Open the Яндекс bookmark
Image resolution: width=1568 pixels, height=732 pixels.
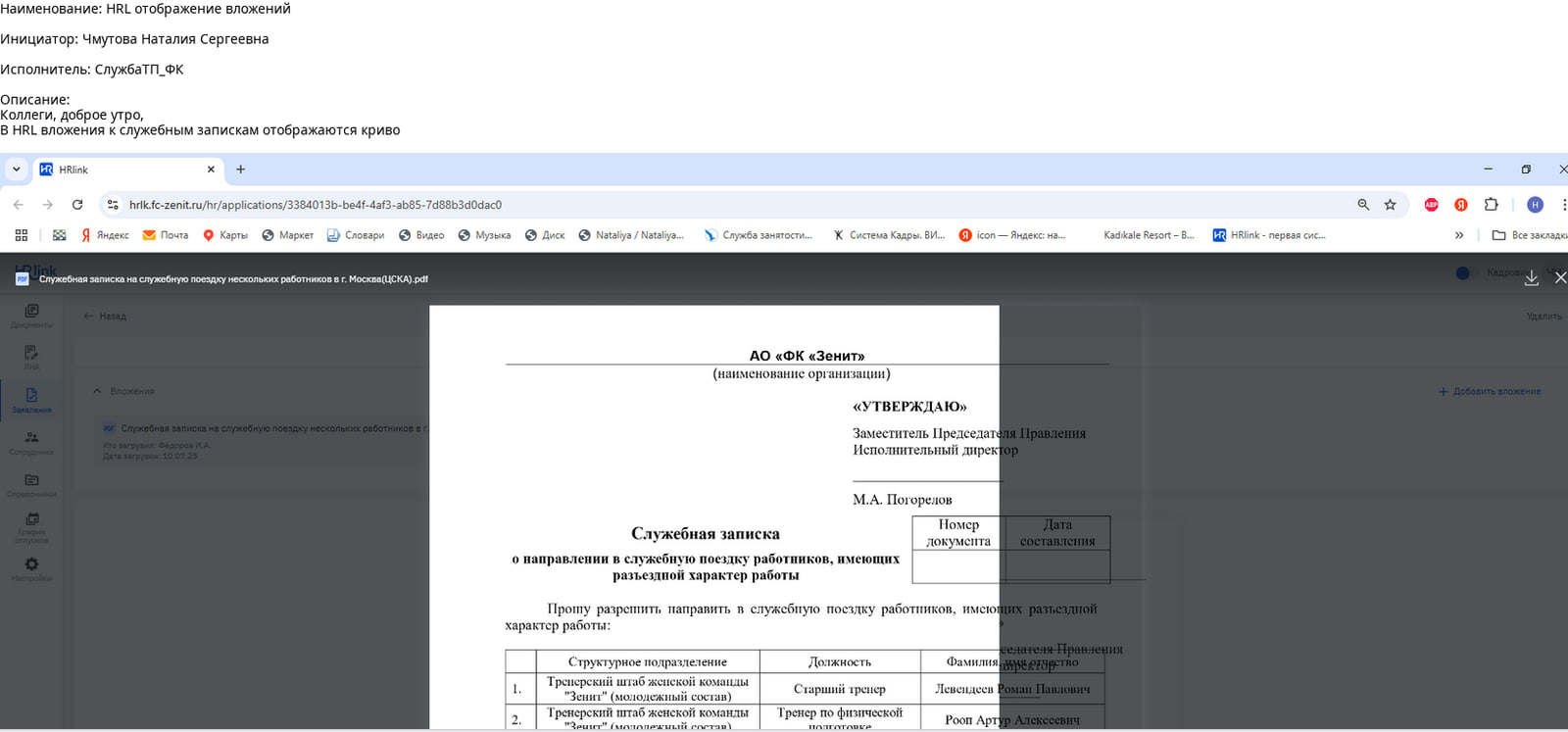click(105, 235)
